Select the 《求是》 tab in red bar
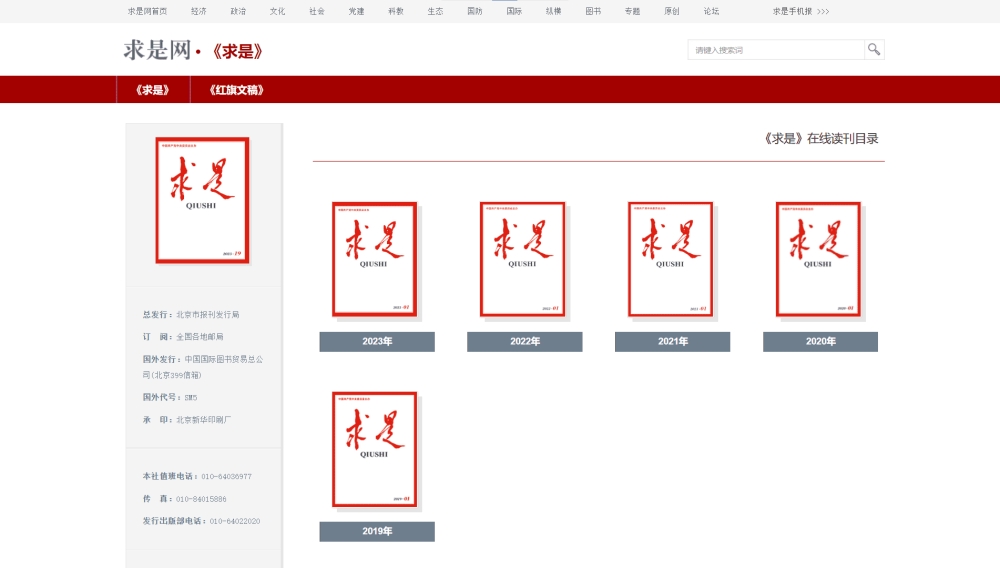 pos(153,90)
